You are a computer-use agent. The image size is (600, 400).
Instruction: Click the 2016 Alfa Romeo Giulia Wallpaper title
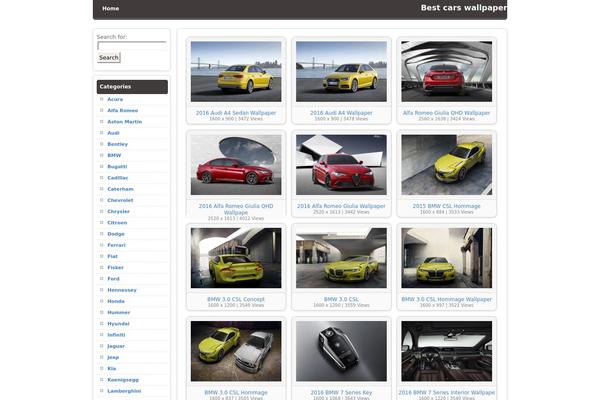tap(341, 206)
